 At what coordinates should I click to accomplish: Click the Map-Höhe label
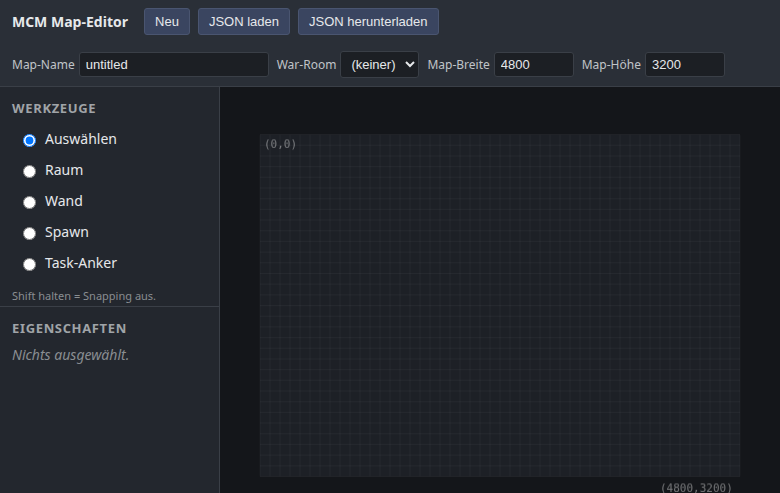(x=611, y=65)
